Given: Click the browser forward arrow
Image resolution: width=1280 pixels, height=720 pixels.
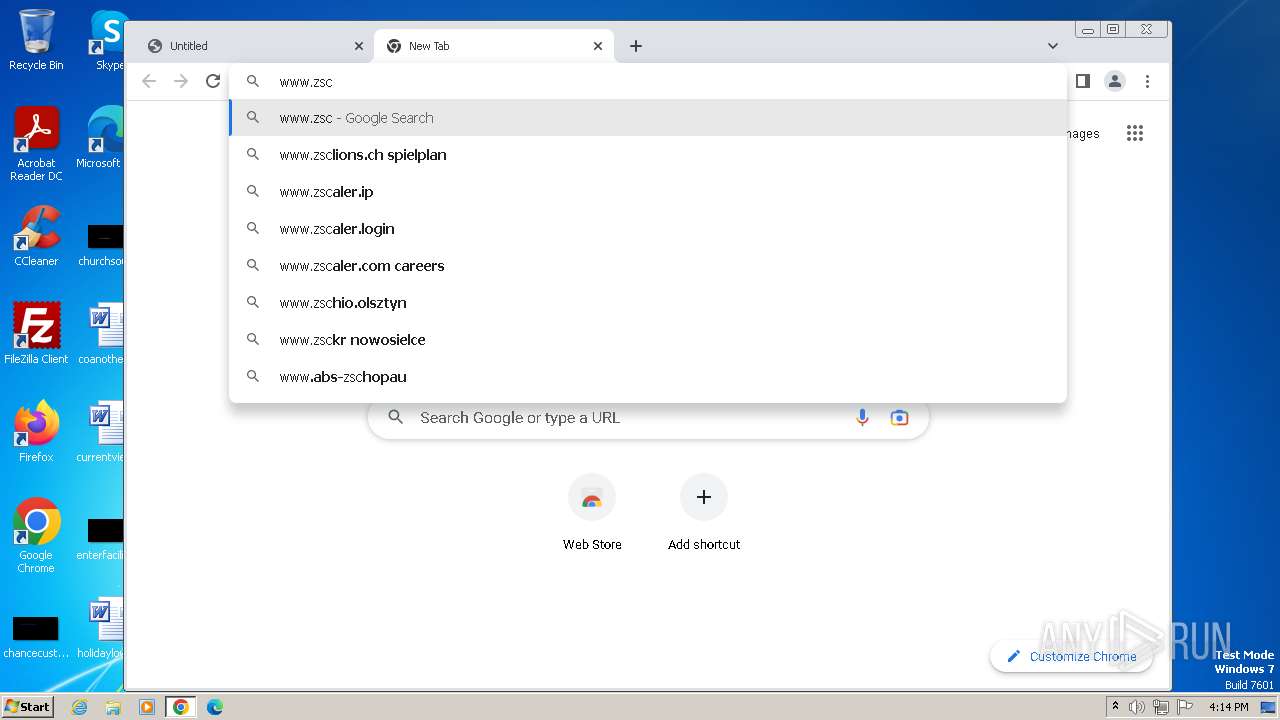Looking at the screenshot, I should [181, 81].
